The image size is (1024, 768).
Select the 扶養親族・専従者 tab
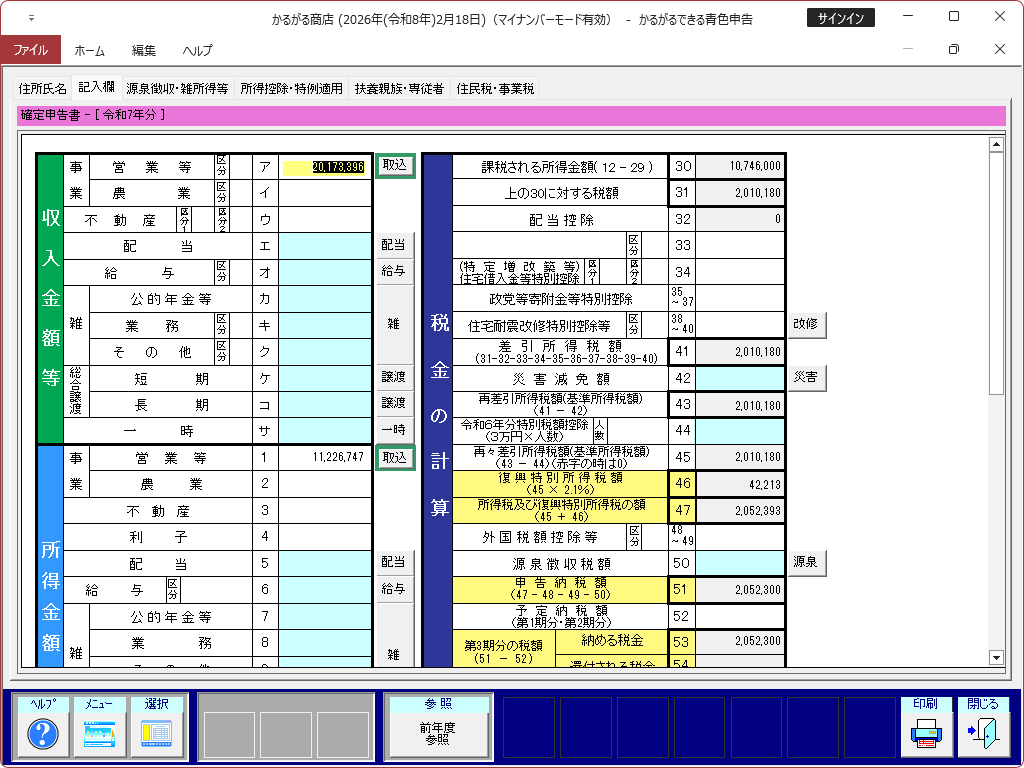click(398, 88)
